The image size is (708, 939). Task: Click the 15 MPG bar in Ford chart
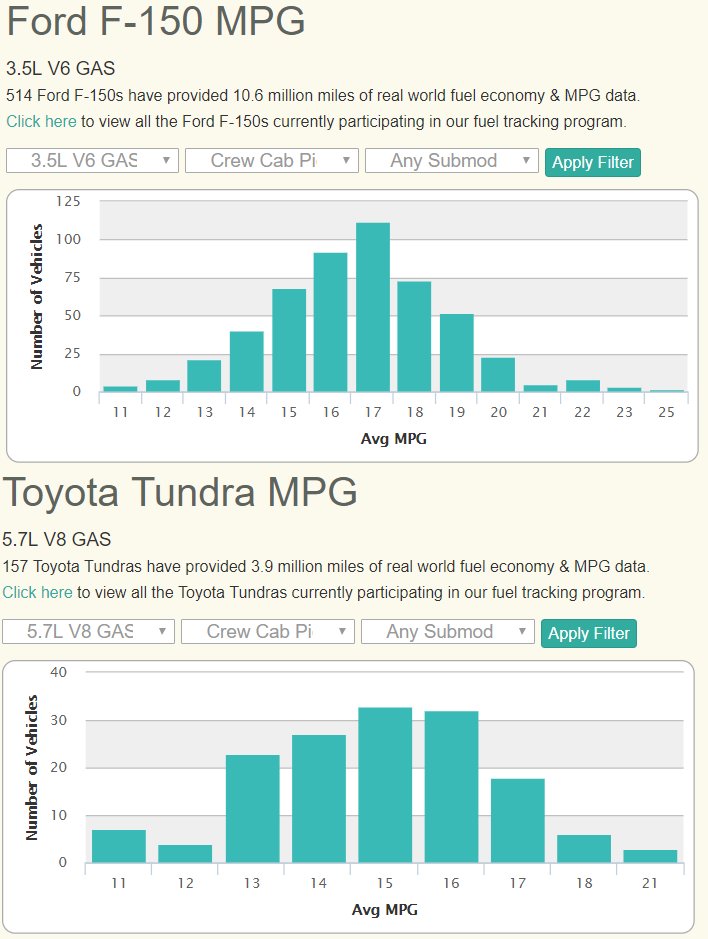(289, 340)
